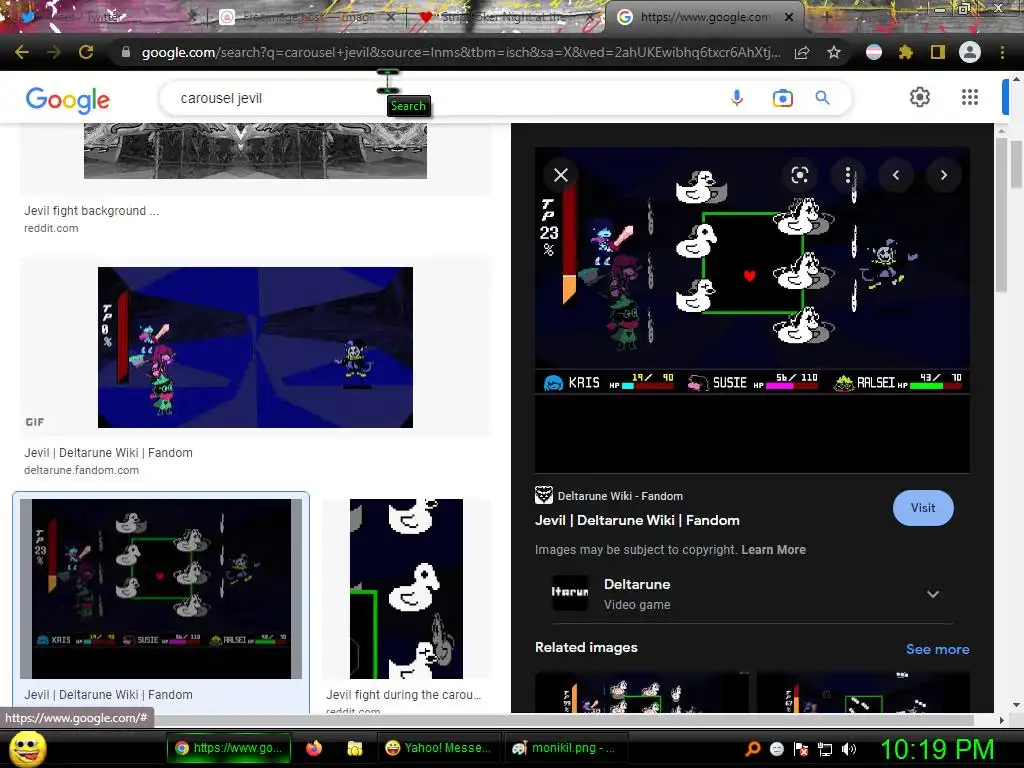
Task: Click the Visit button
Action: coord(923,508)
